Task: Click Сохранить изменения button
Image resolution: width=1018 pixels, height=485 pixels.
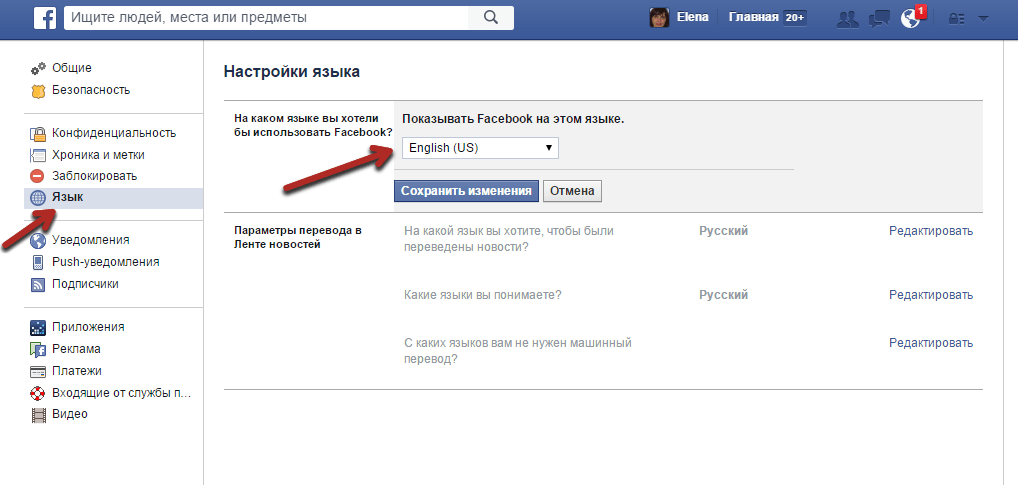Action: (466, 191)
